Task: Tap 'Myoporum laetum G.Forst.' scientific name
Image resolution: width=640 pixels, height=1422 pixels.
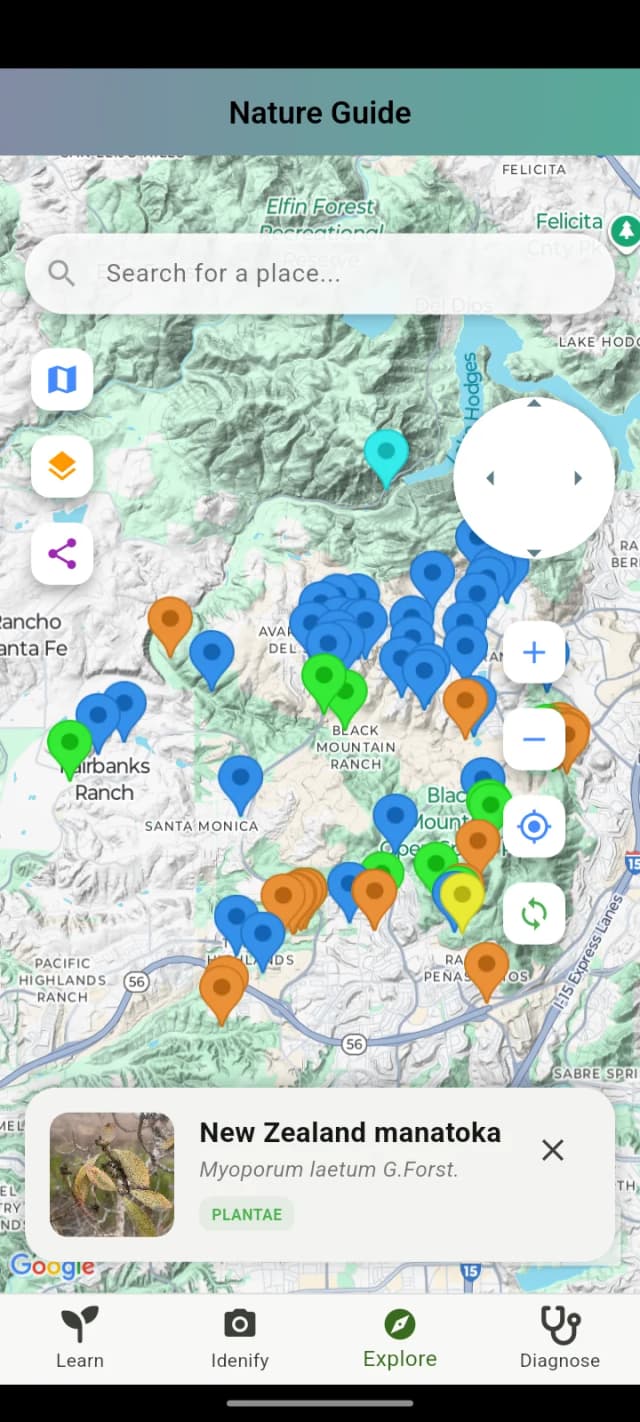Action: 329,1169
